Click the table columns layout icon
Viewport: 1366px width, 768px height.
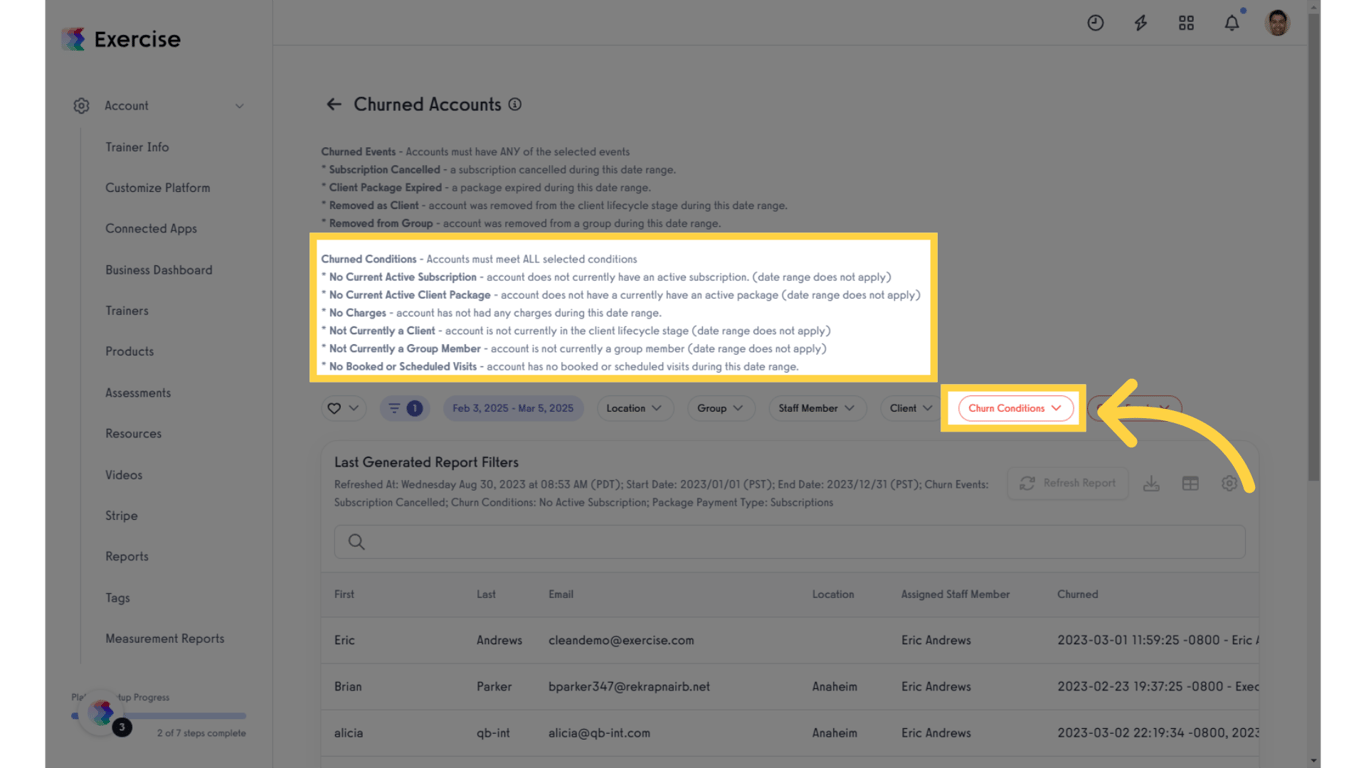pos(1190,483)
